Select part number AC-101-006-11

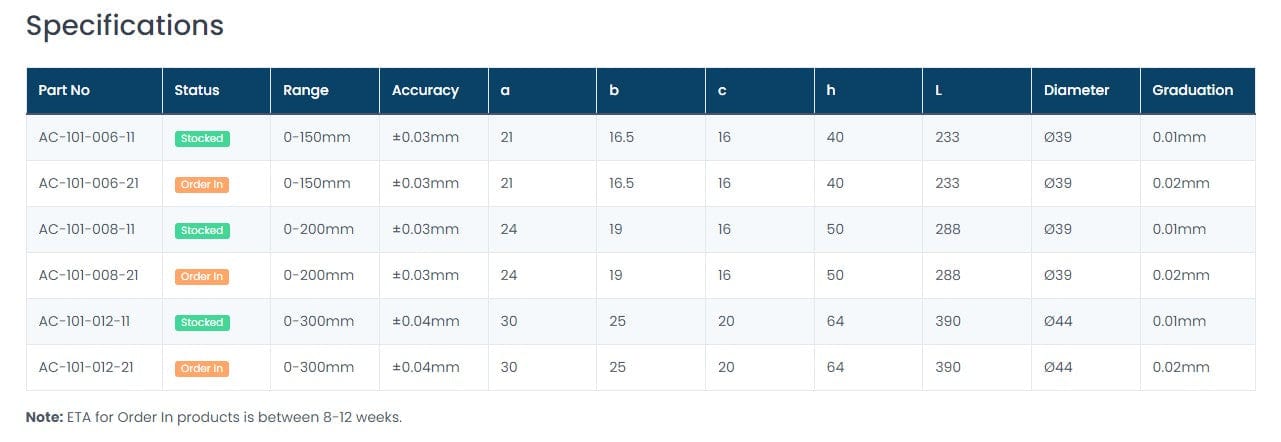click(86, 137)
